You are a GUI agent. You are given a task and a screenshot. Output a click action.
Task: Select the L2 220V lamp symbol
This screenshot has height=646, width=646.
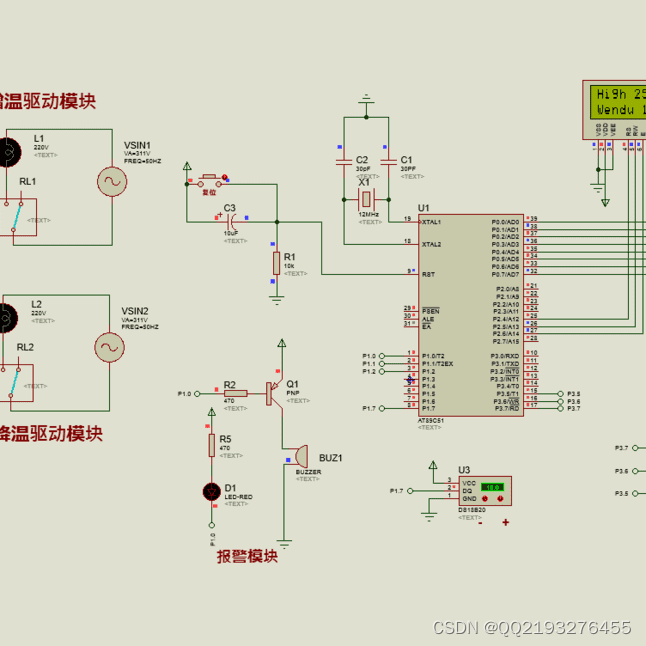point(7,318)
